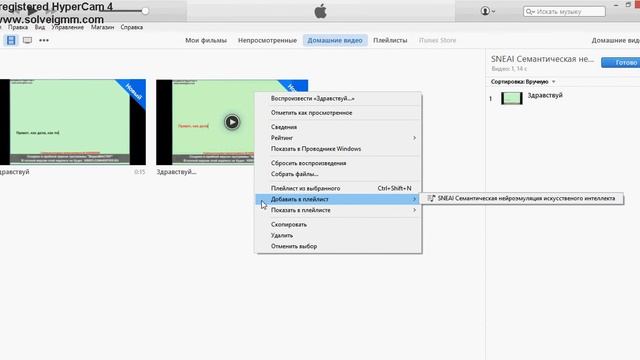Select 'Сбросить воспроизведения'
Viewport: 640px width, 360px height.
(338, 163)
